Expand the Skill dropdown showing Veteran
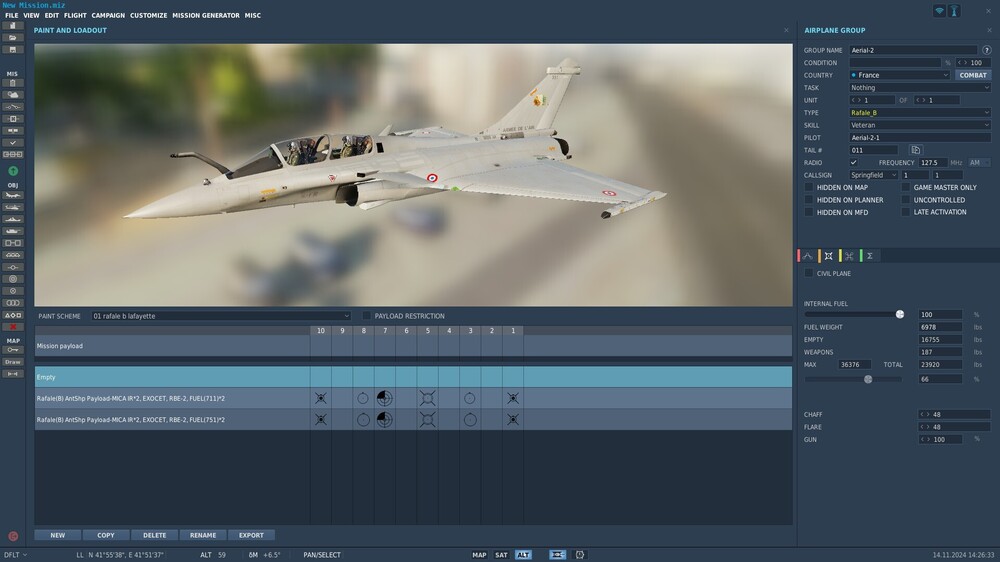 tap(919, 125)
